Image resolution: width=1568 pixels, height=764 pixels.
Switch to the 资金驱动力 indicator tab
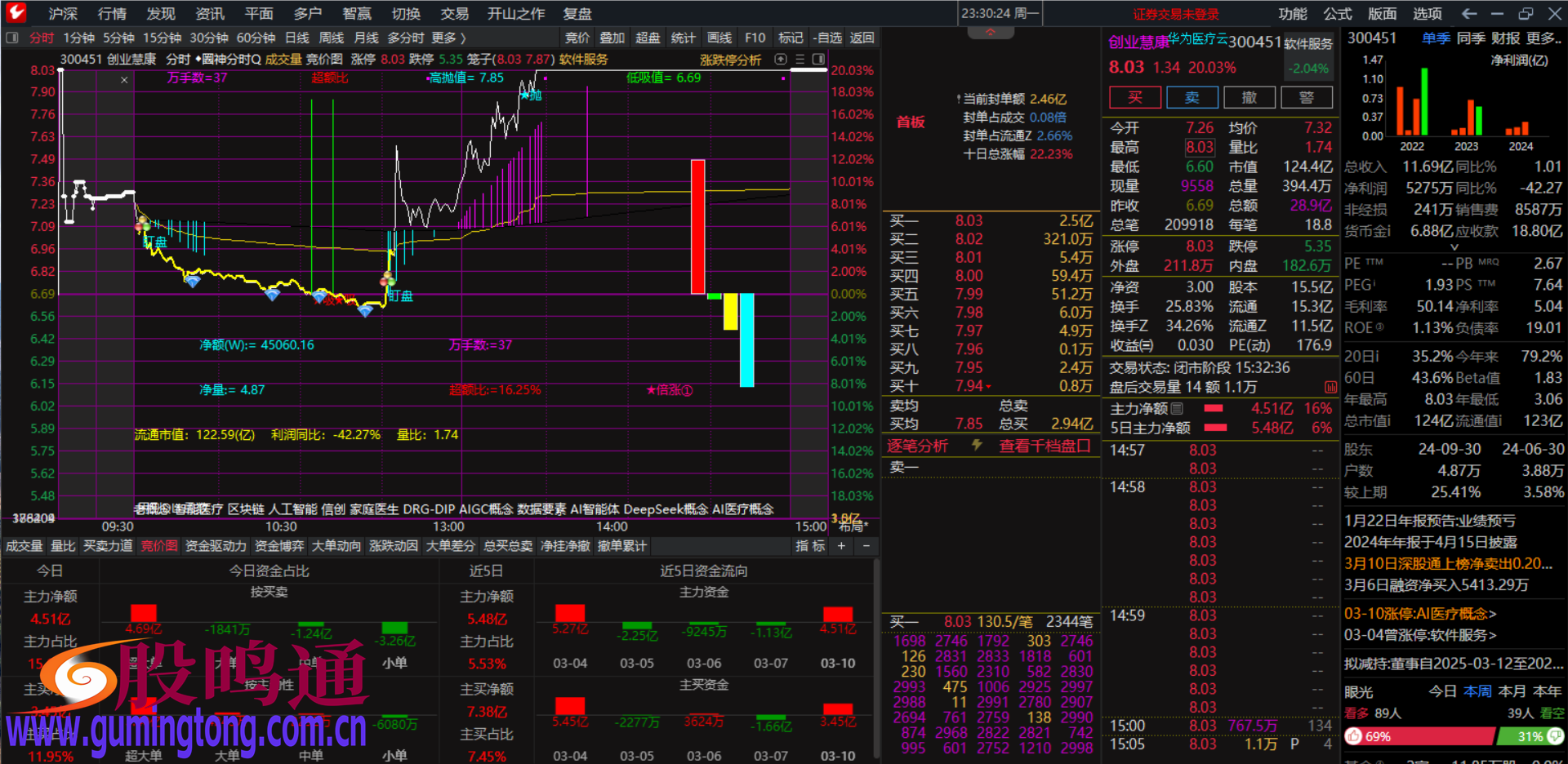pyautogui.click(x=216, y=546)
